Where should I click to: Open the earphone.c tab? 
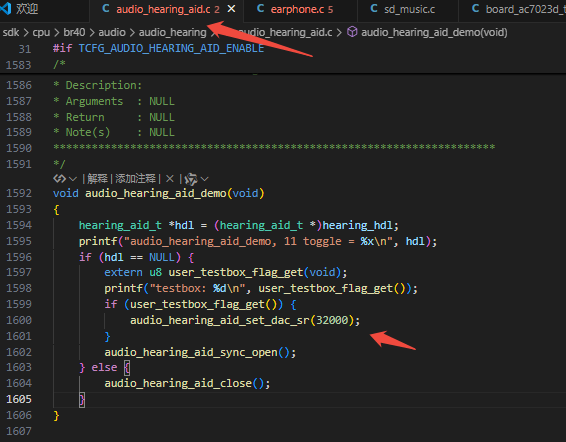(301, 9)
